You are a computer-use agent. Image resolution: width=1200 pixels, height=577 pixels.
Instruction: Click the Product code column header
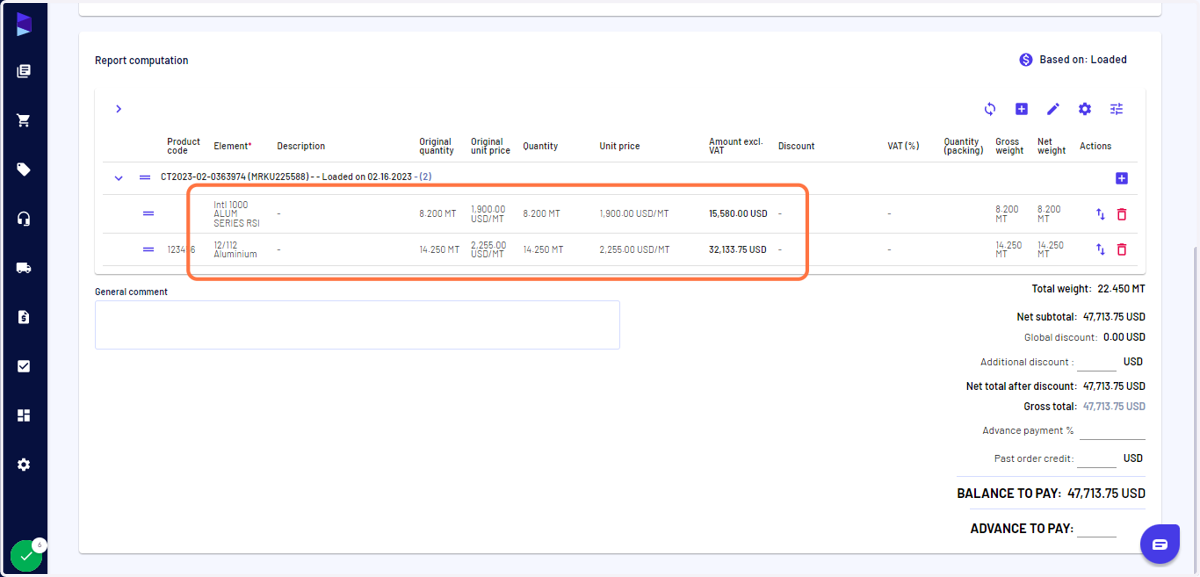click(184, 146)
